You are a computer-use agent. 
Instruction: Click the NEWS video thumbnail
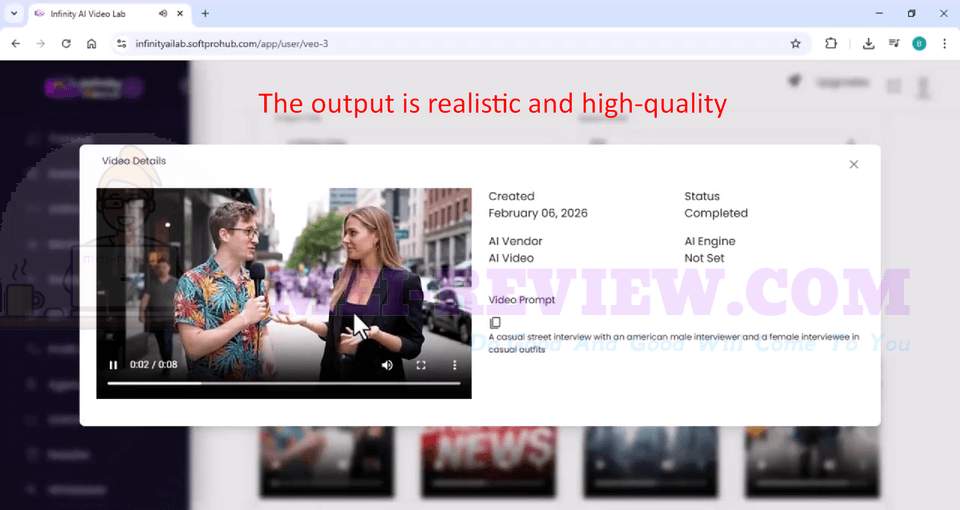pyautogui.click(x=488, y=462)
